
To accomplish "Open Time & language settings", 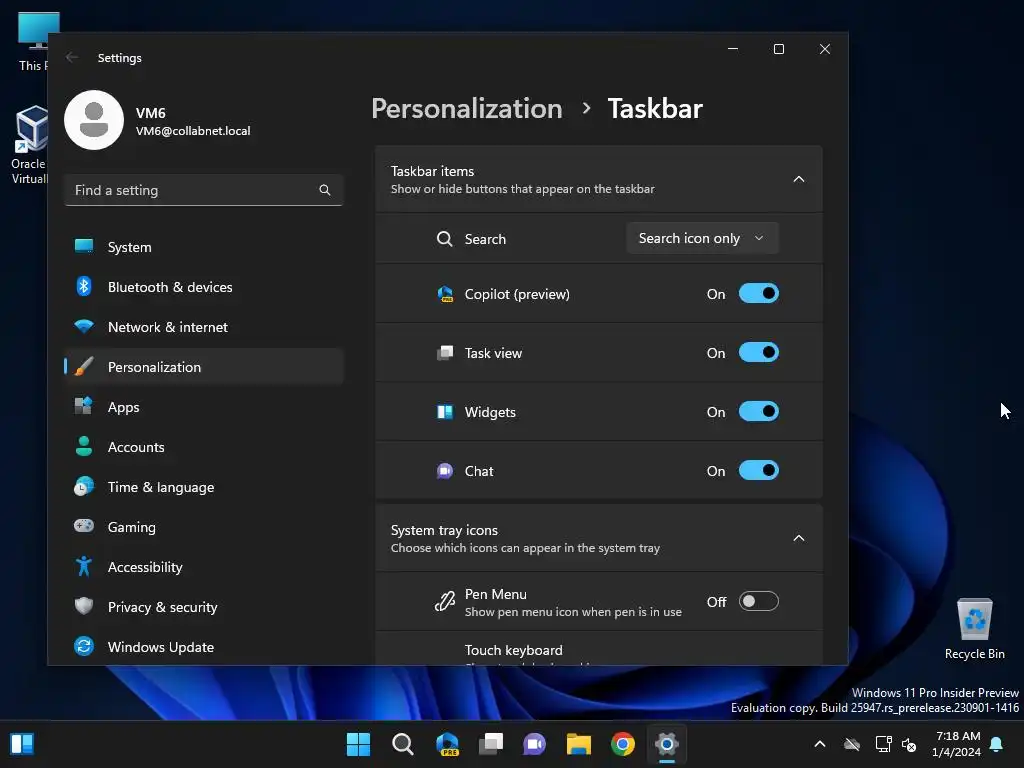I will click(x=204, y=487).
